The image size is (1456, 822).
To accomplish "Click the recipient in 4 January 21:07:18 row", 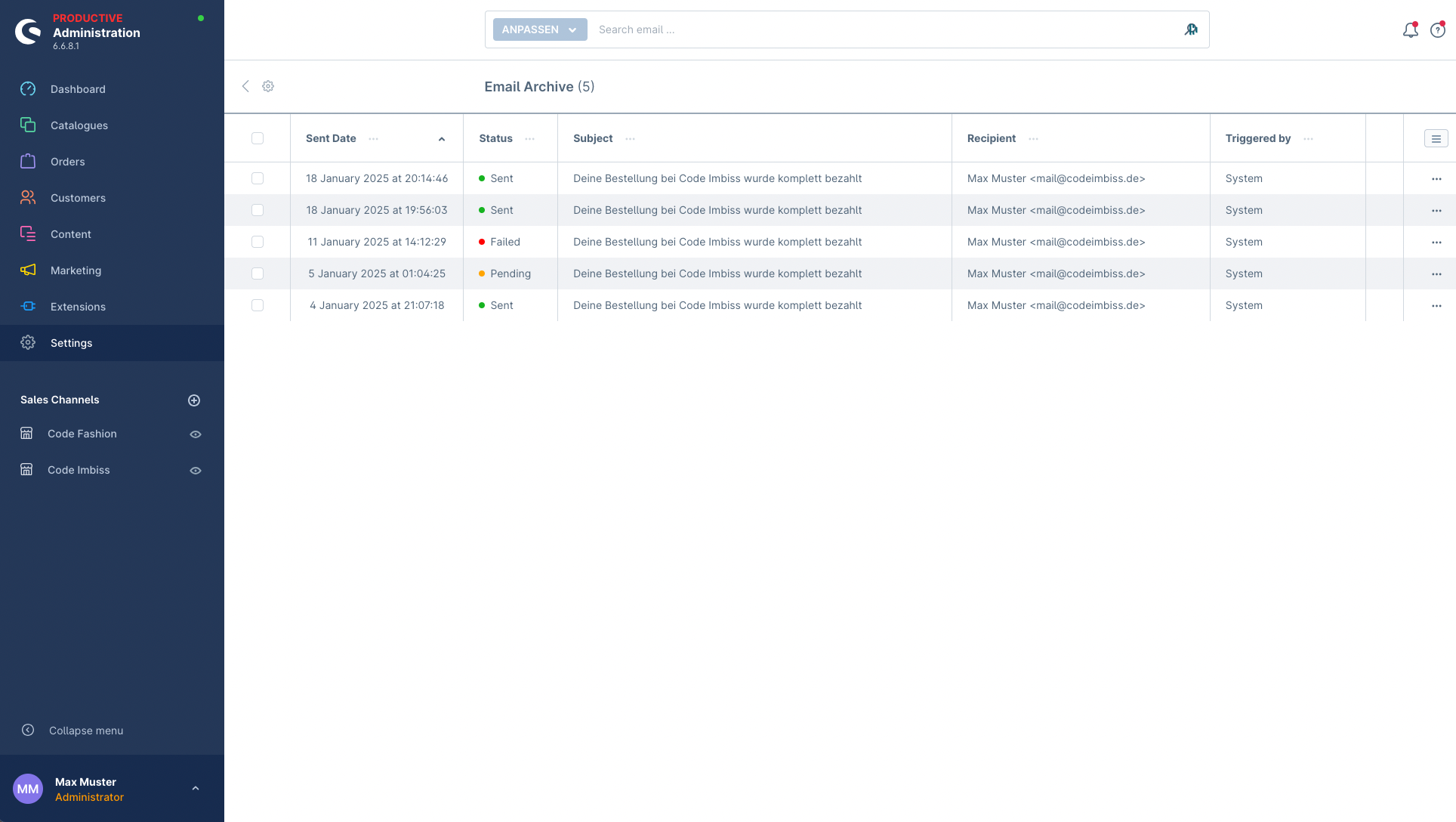I will (x=1057, y=305).
